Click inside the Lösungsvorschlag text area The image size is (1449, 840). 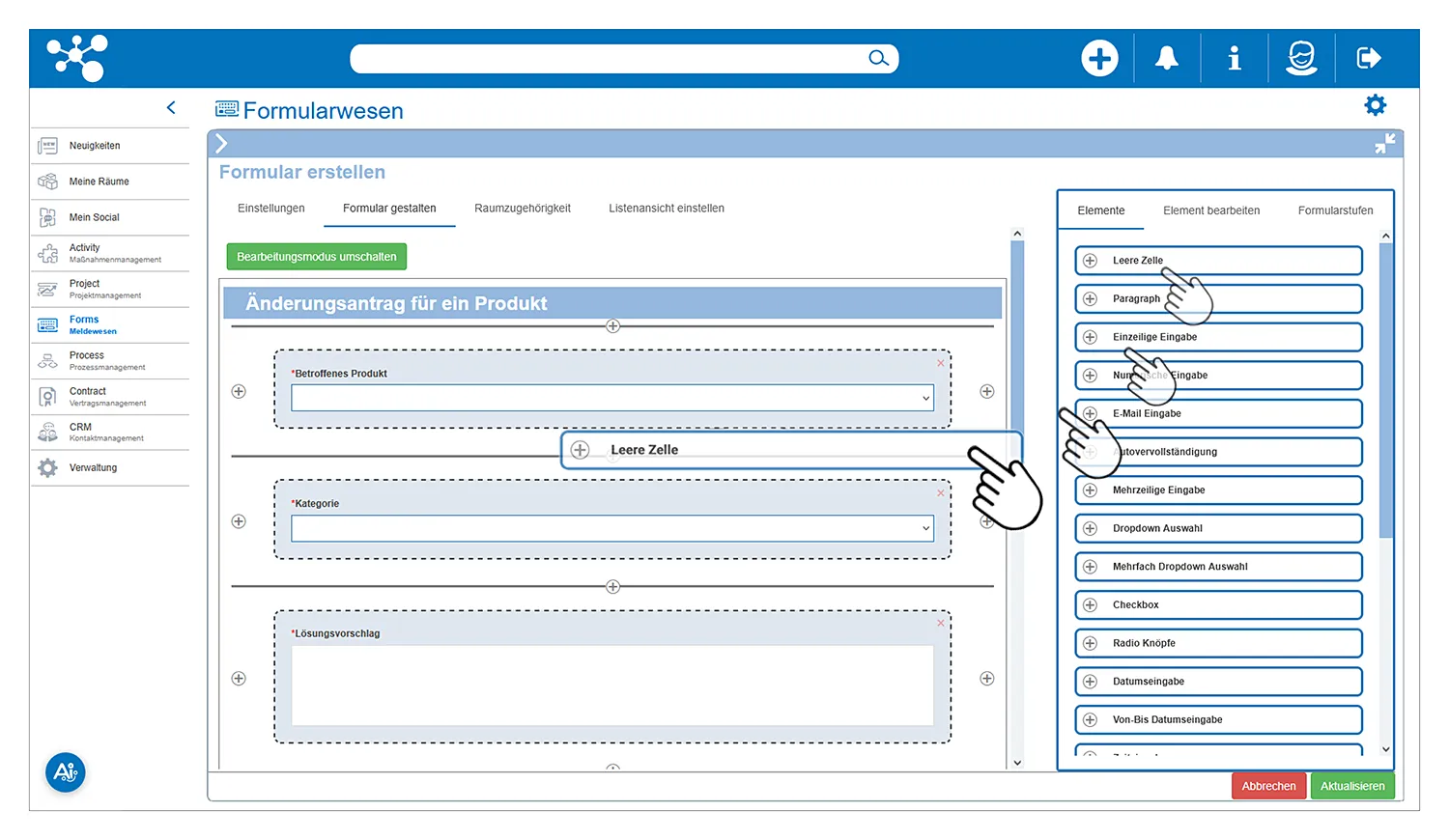(x=611, y=686)
